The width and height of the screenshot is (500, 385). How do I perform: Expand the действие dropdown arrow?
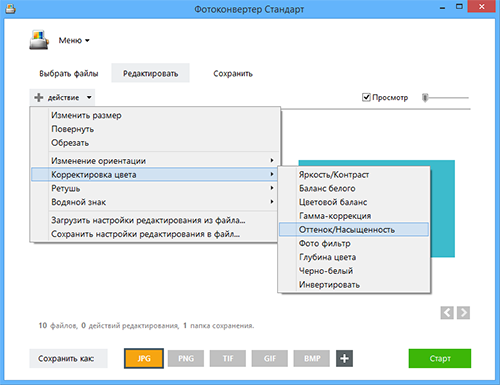click(x=89, y=97)
